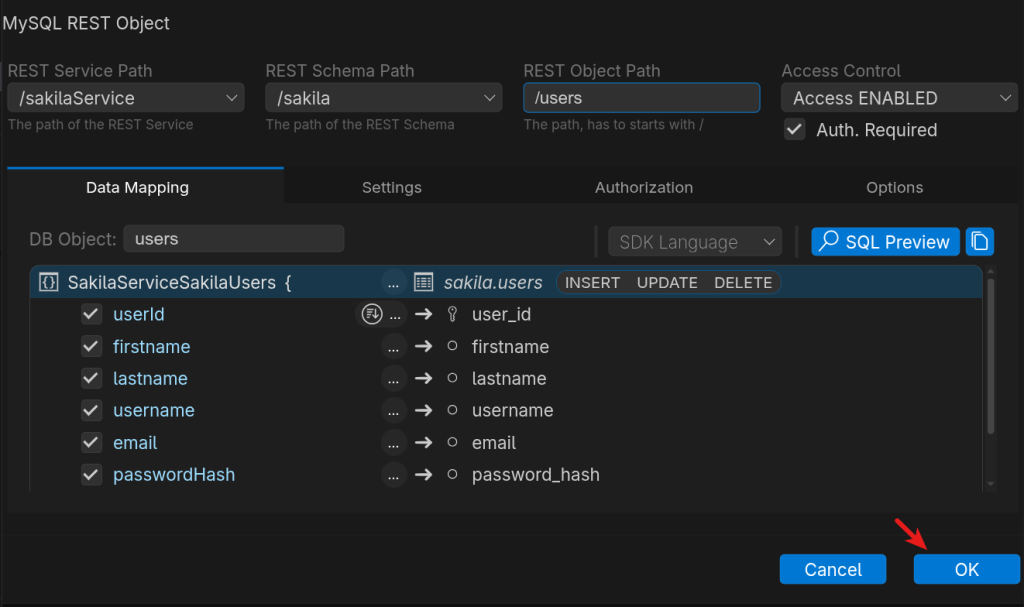Disable the lastname field checkbox
This screenshot has width=1024, height=607.
pos(92,379)
